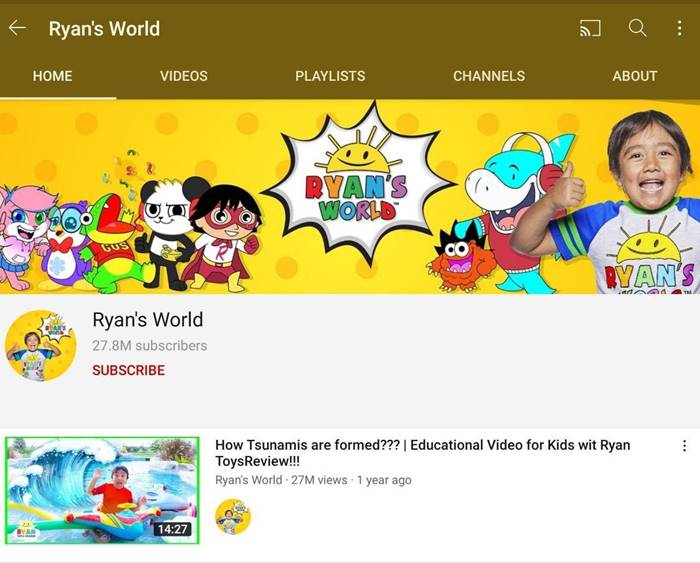Open the "How Tsunamis are formed" video title
Screen dimensions: 700x563
(x=422, y=453)
